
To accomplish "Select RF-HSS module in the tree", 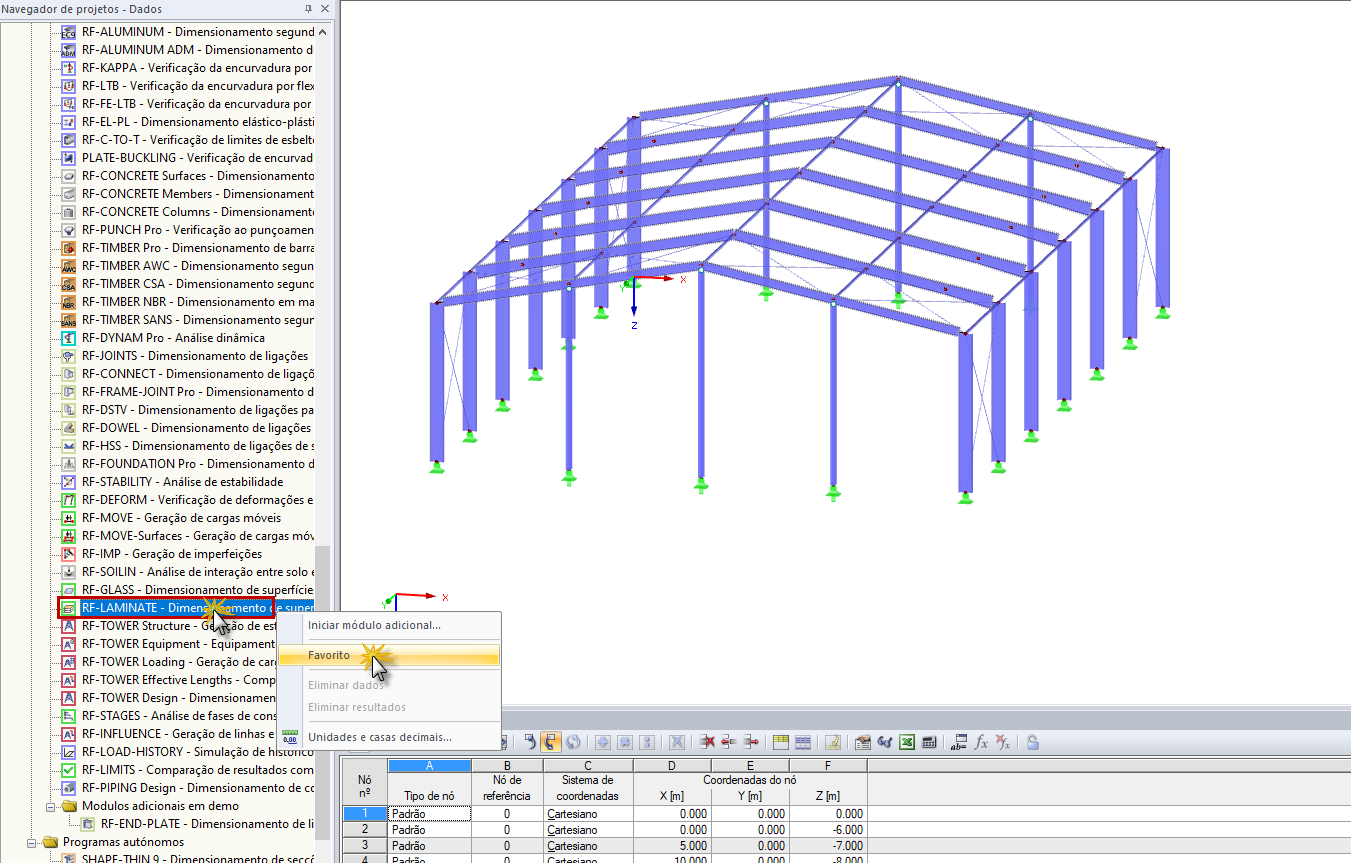I will tap(198, 446).
